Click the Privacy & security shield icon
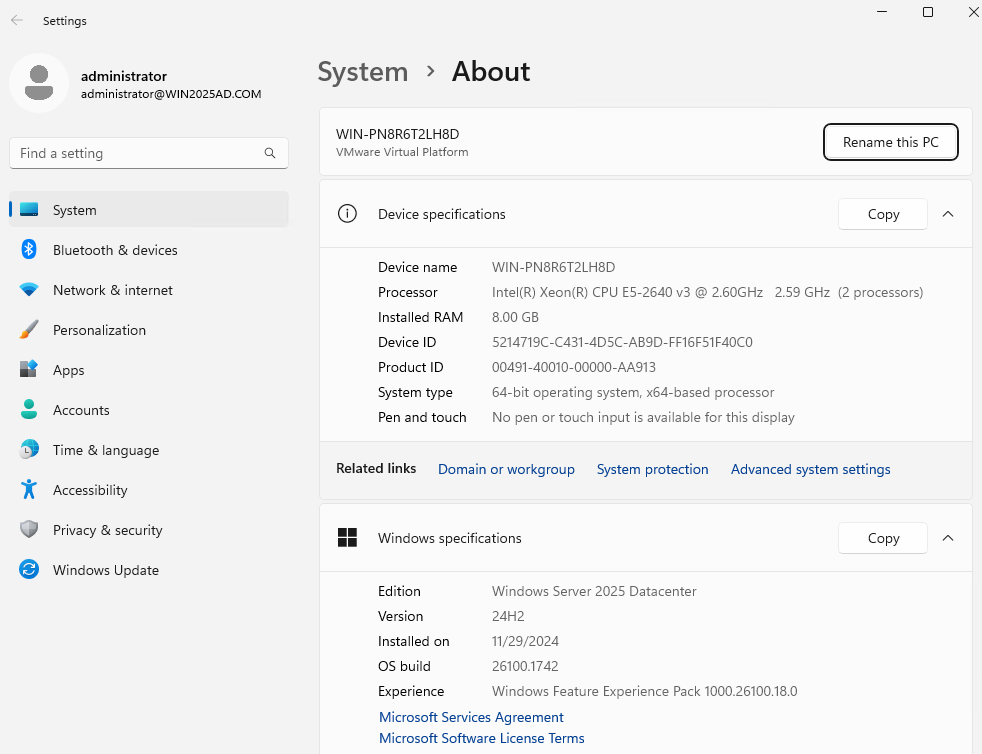982x754 pixels. (29, 530)
